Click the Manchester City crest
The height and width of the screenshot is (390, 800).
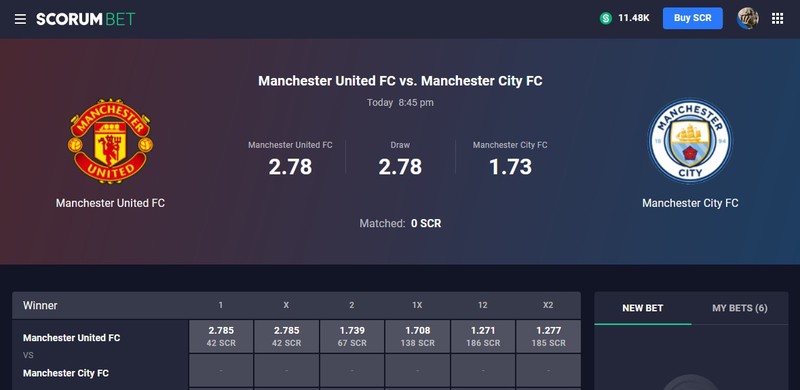[690, 141]
